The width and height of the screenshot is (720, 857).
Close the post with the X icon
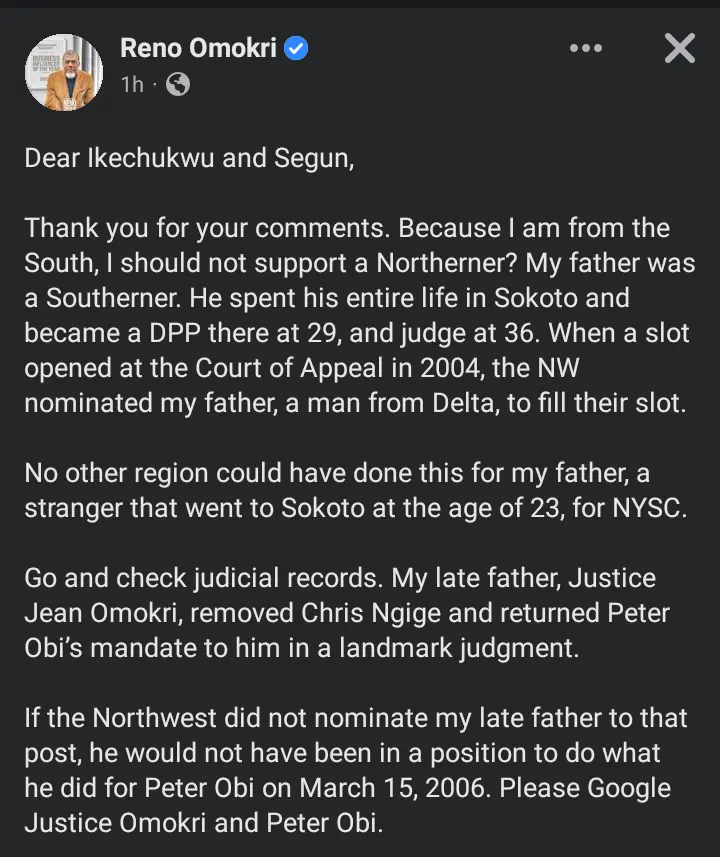pos(680,48)
